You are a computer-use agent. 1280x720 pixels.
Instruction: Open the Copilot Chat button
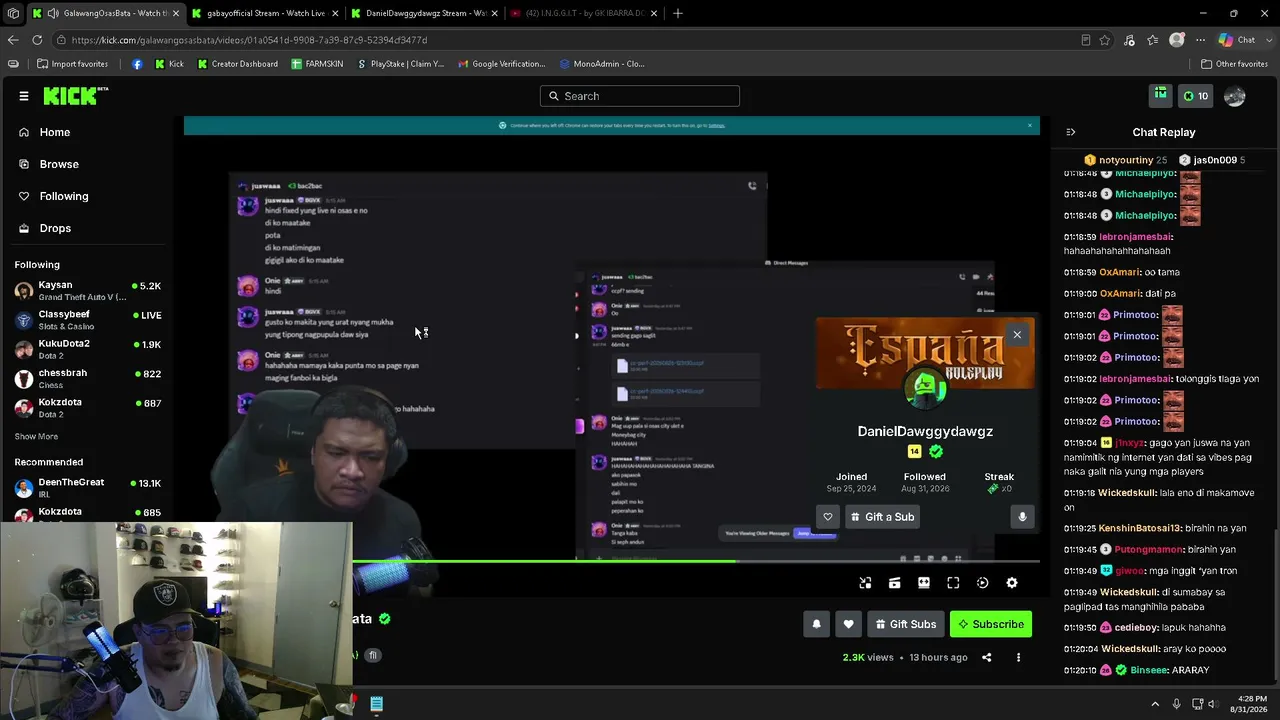(1238, 40)
